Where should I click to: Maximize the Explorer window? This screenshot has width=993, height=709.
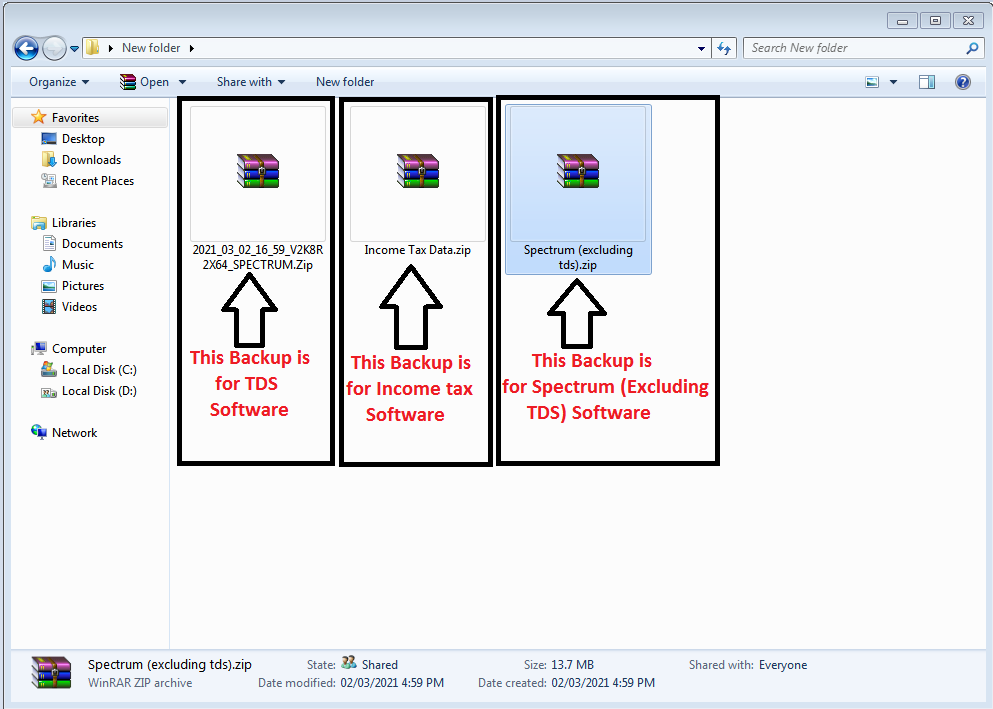(935, 21)
